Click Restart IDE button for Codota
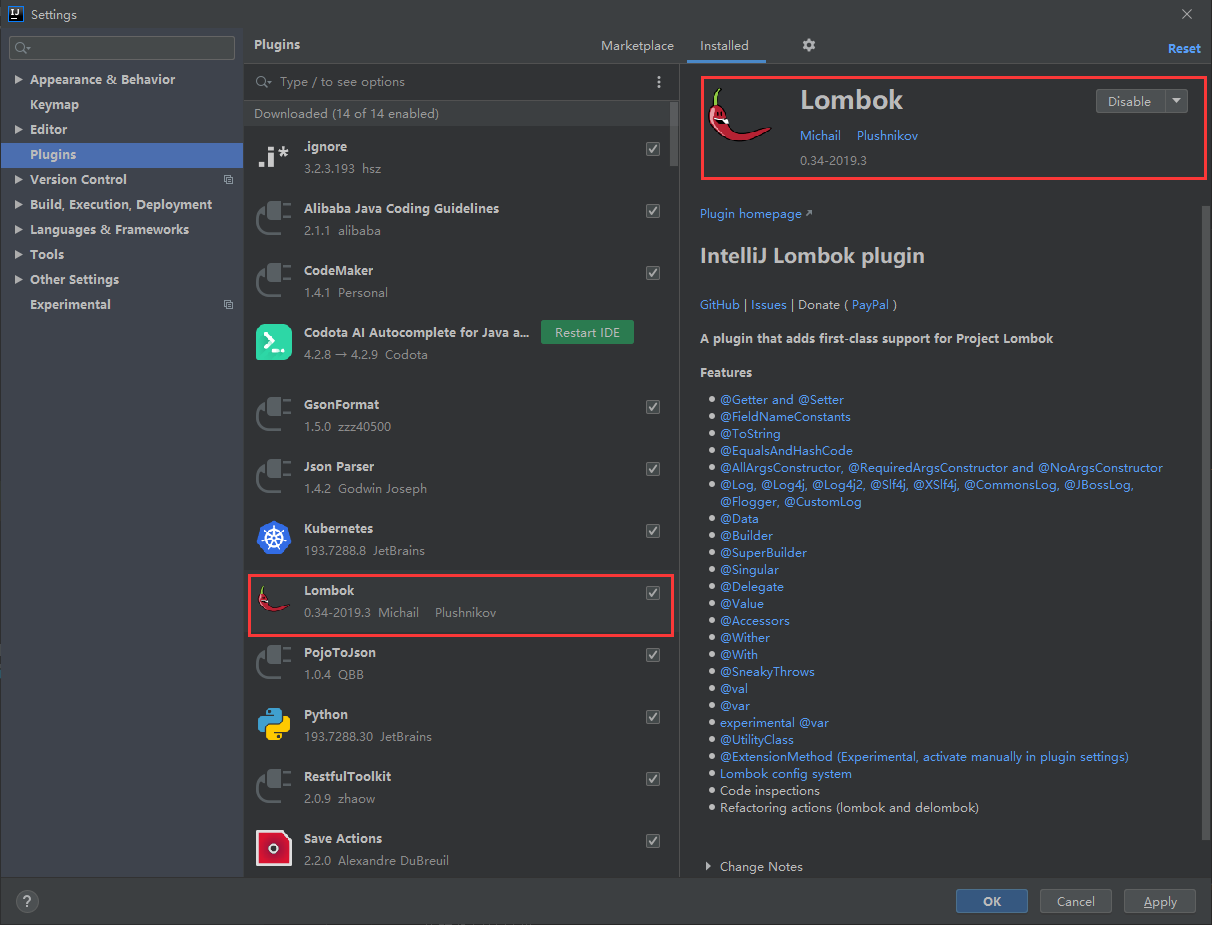The width and height of the screenshot is (1212, 925). pos(587,333)
